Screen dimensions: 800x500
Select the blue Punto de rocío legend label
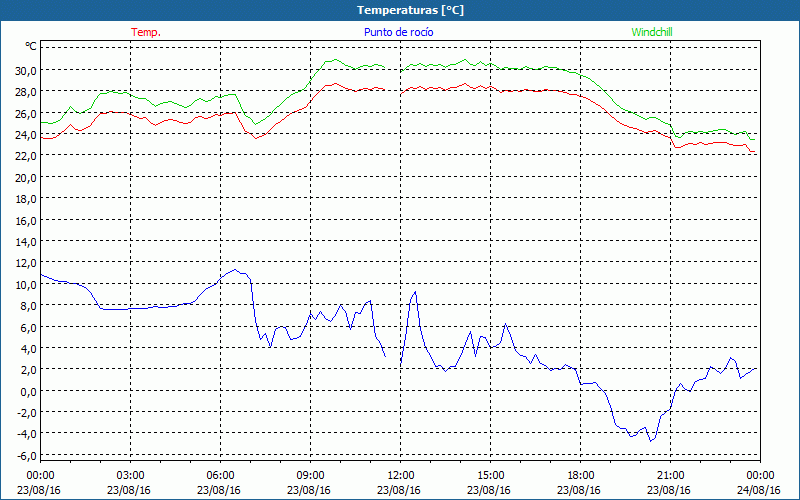click(398, 32)
